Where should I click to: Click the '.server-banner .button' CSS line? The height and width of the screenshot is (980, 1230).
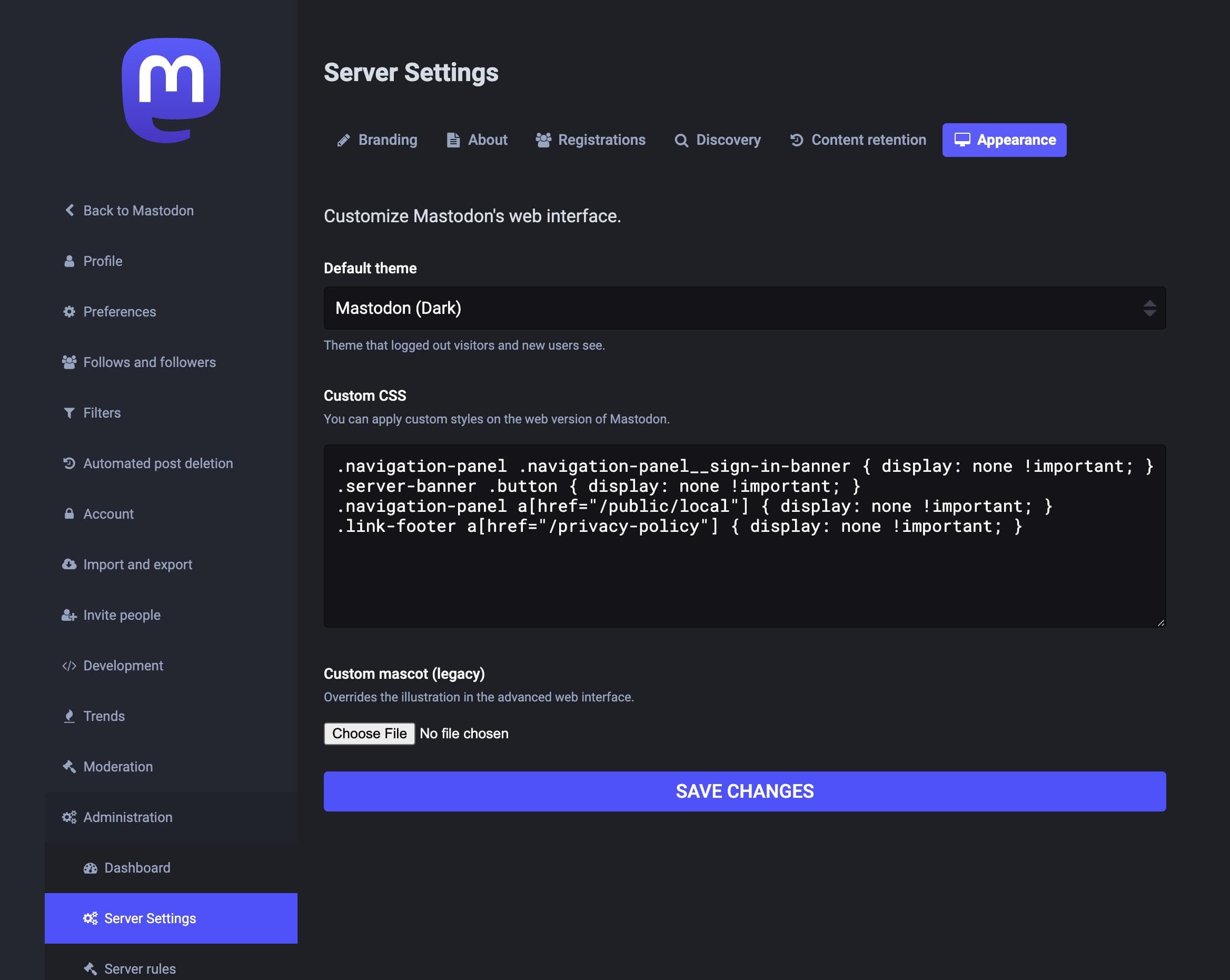click(x=599, y=486)
